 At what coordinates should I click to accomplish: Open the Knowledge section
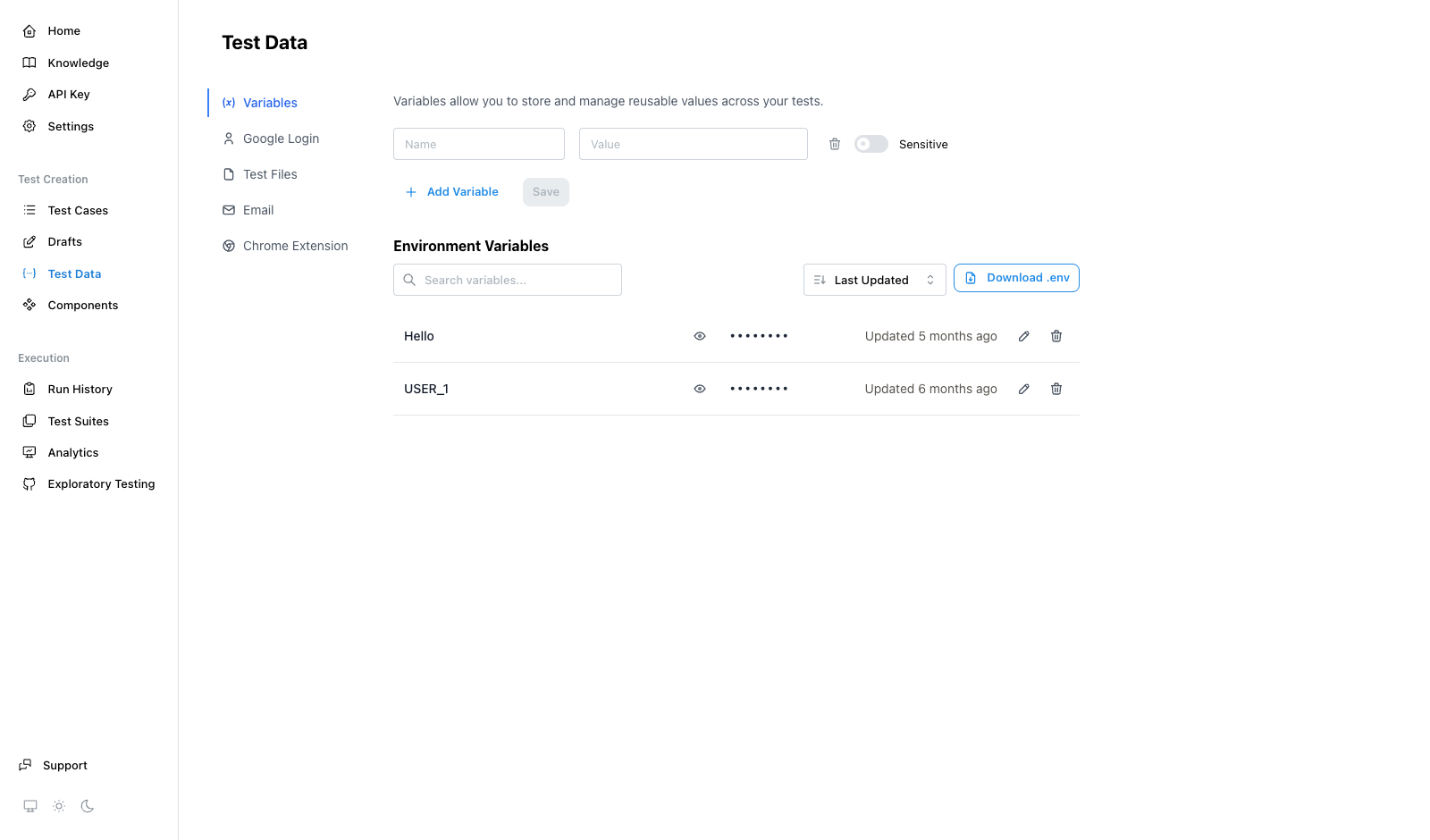tap(78, 63)
